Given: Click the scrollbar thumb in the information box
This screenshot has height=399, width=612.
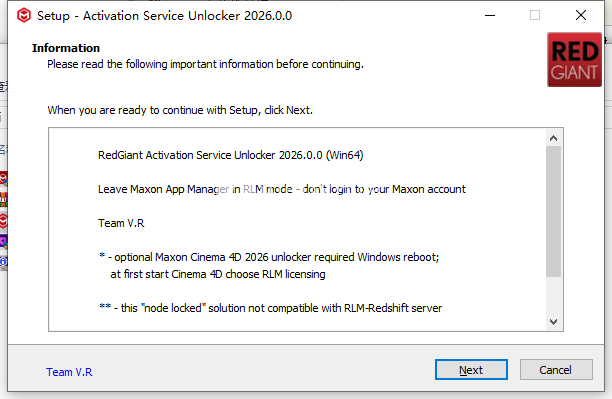Looking at the screenshot, I should click(553, 212).
